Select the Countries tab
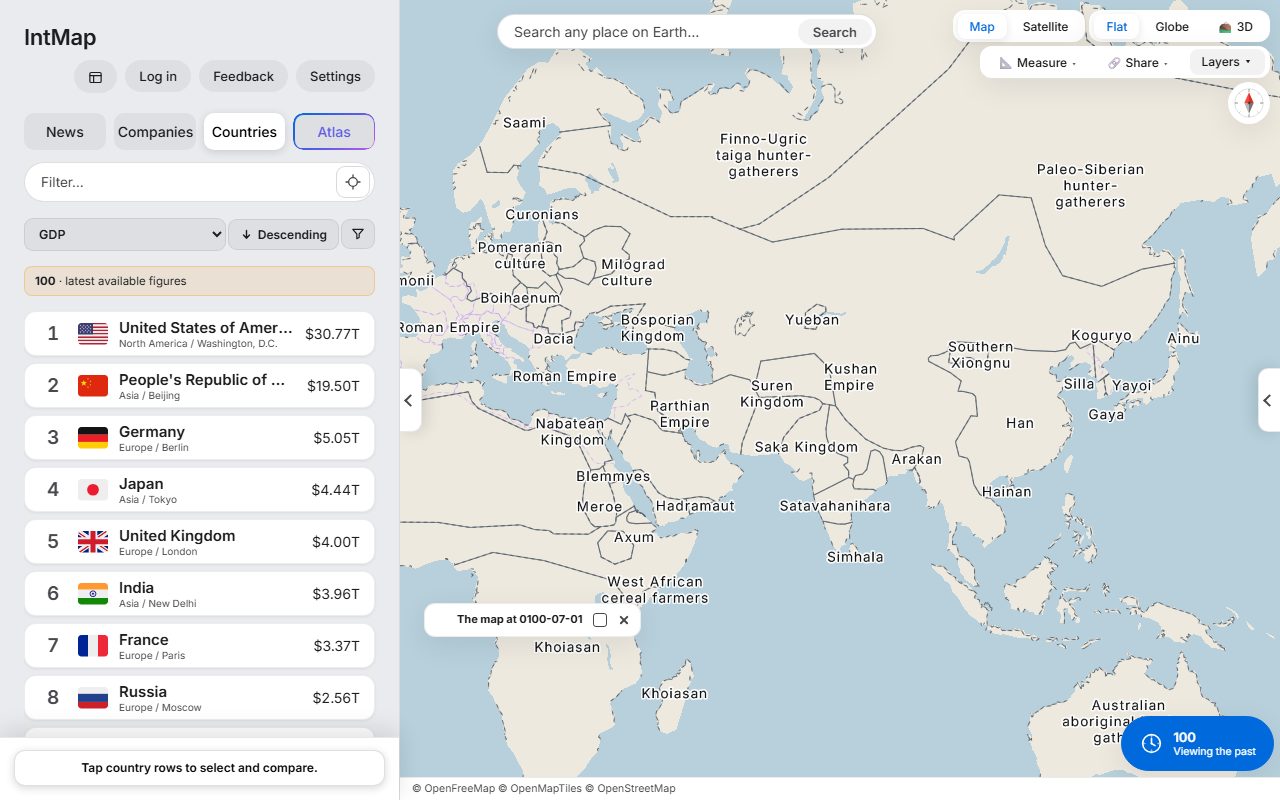 click(244, 132)
